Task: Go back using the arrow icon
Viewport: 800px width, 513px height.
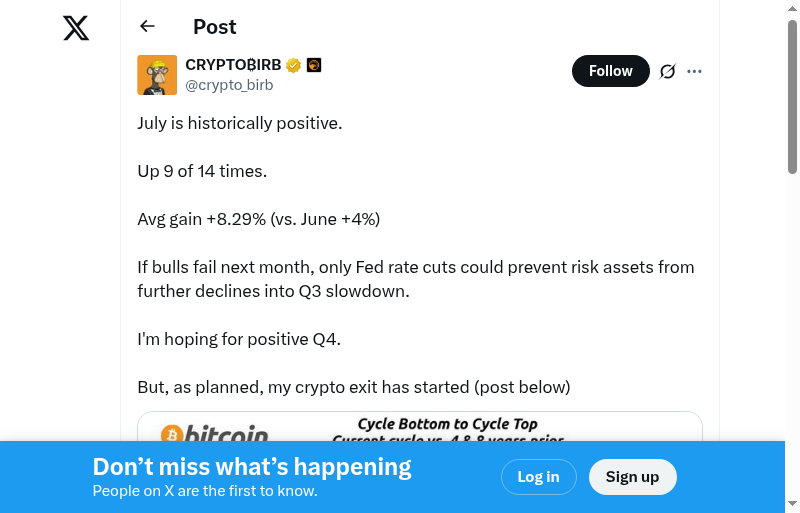Action: [x=148, y=27]
